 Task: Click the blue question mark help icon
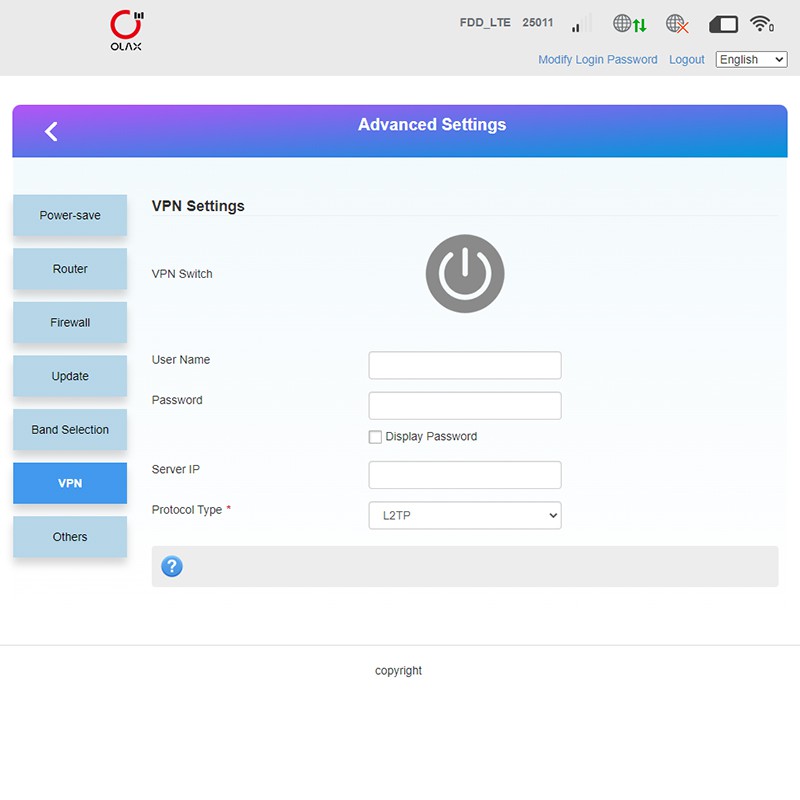click(172, 567)
